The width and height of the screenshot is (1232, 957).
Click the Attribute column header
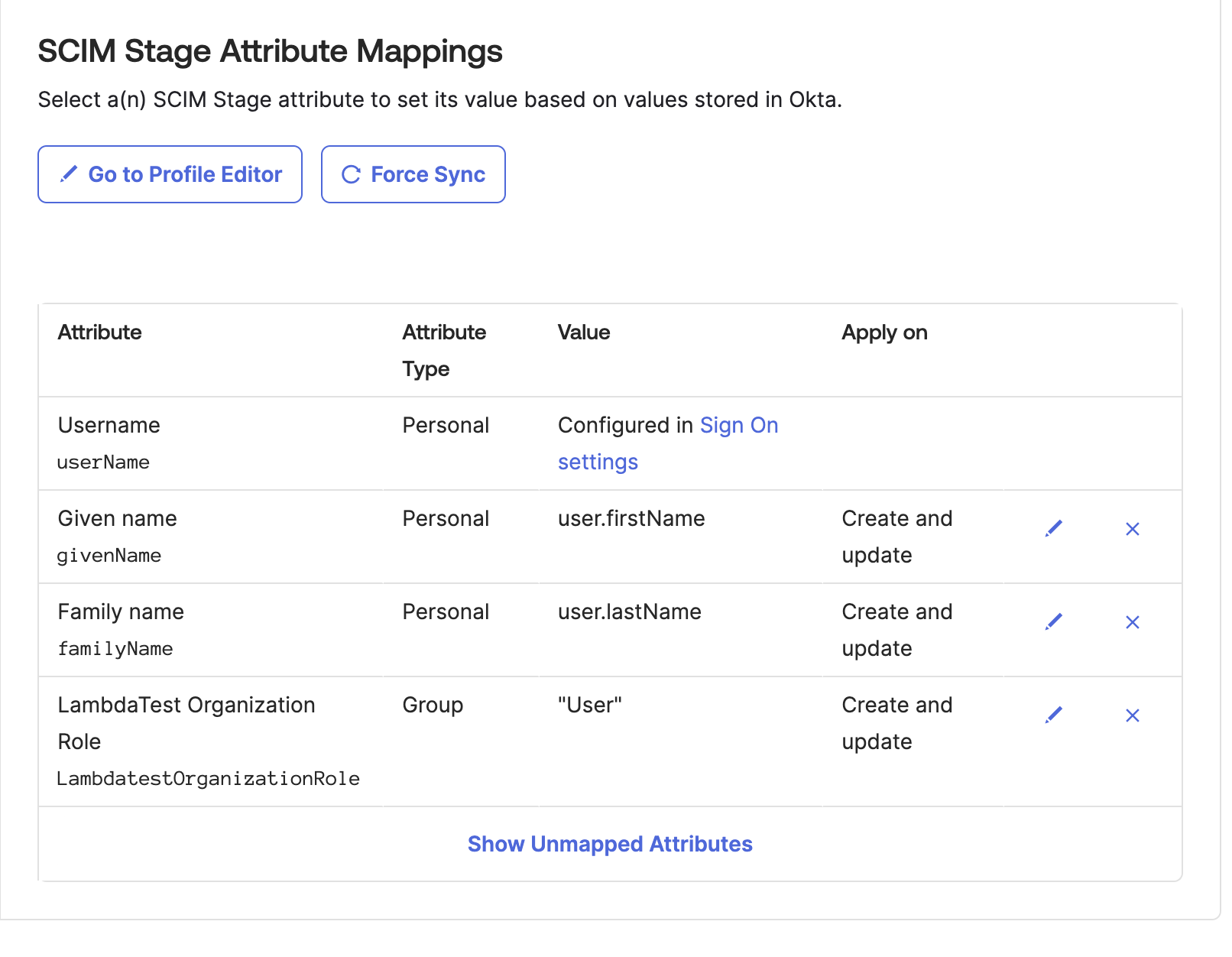(x=100, y=333)
